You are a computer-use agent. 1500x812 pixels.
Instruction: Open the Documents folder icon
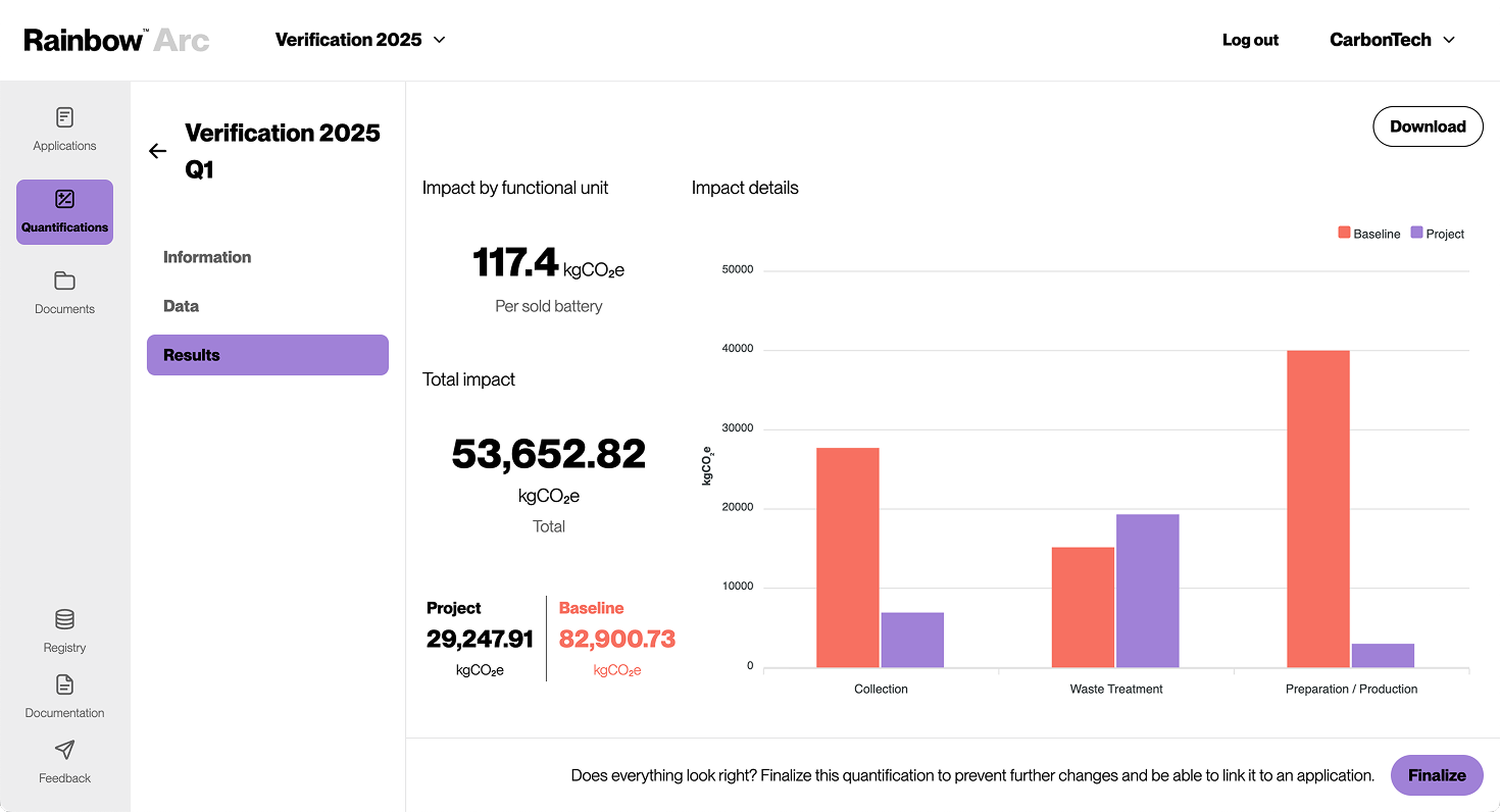click(x=64, y=281)
